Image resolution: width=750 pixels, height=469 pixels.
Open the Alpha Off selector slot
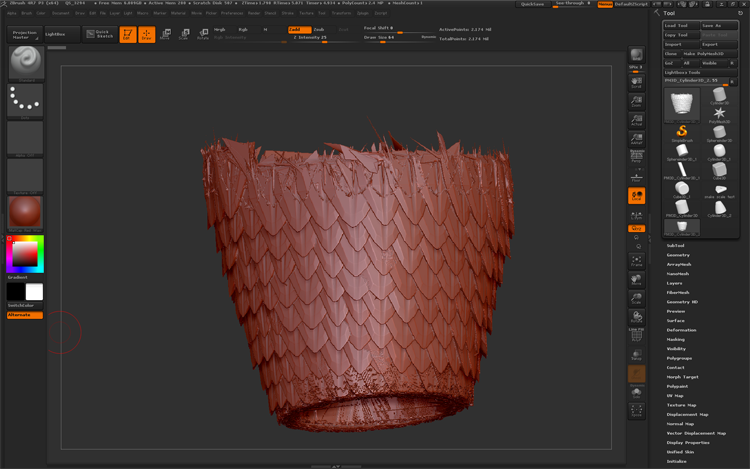25,138
